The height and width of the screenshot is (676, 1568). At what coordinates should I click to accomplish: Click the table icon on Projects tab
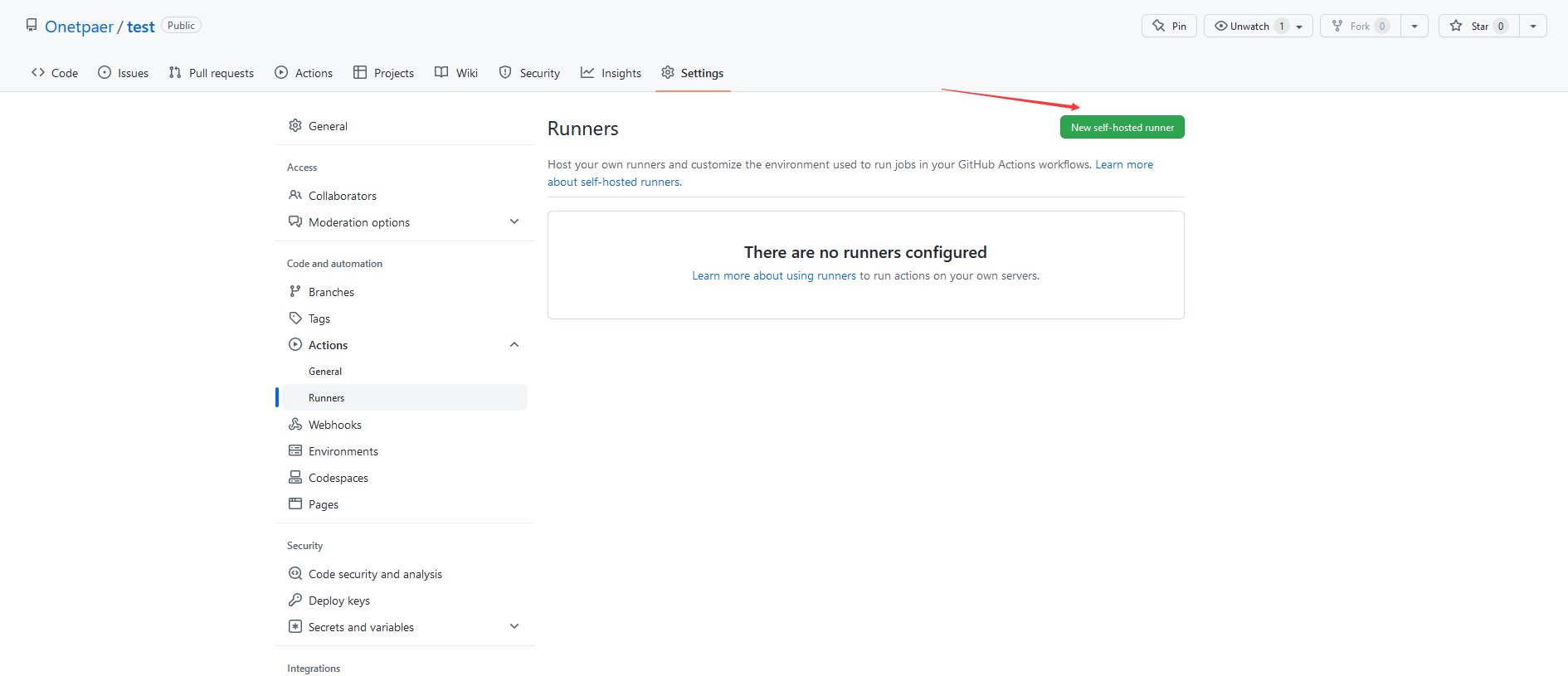pos(360,72)
